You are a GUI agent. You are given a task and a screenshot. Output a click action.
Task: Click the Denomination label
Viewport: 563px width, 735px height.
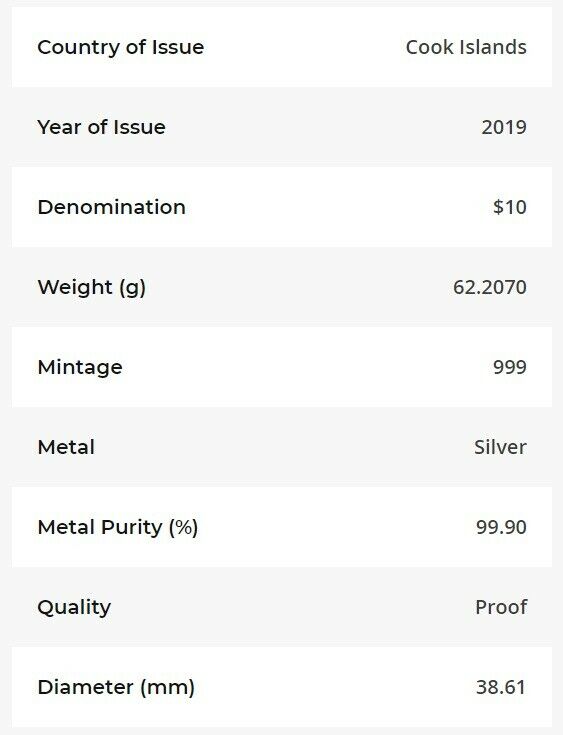tap(112, 207)
